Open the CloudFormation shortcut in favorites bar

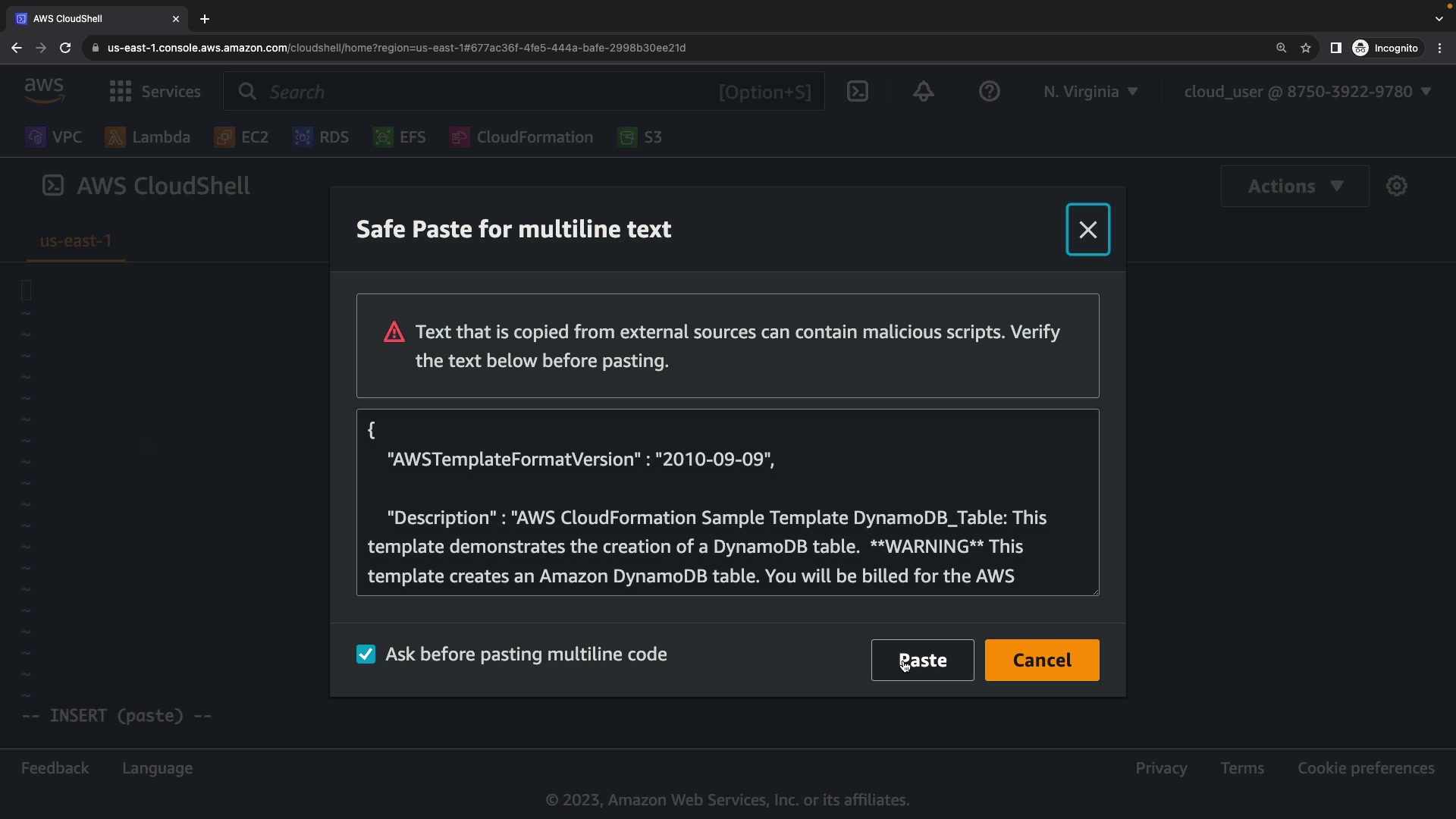[521, 137]
